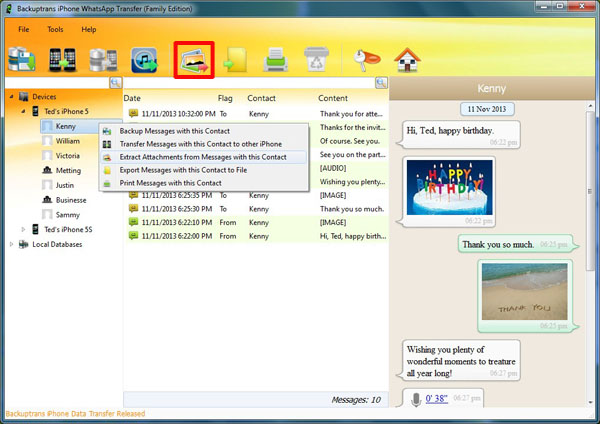Screen dimensions: 600x424
Task: Click the iTunes backup import icon
Action: (x=144, y=60)
